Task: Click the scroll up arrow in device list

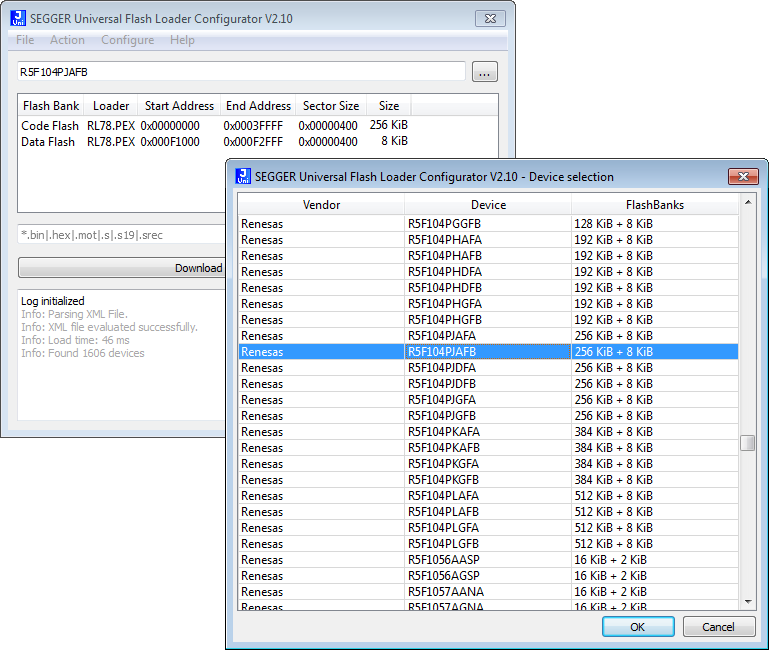Action: (x=748, y=202)
